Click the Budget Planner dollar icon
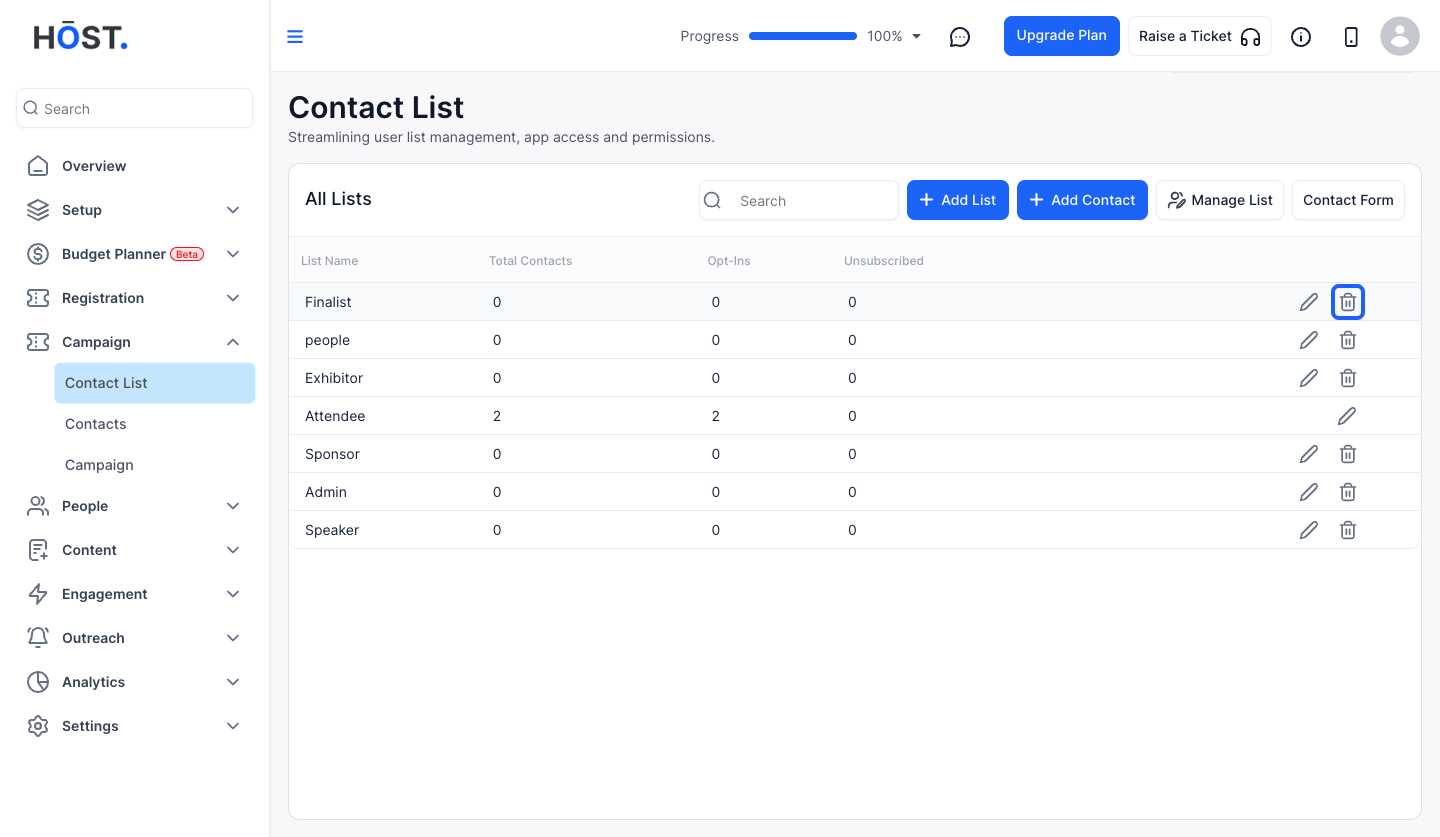 coord(38,254)
